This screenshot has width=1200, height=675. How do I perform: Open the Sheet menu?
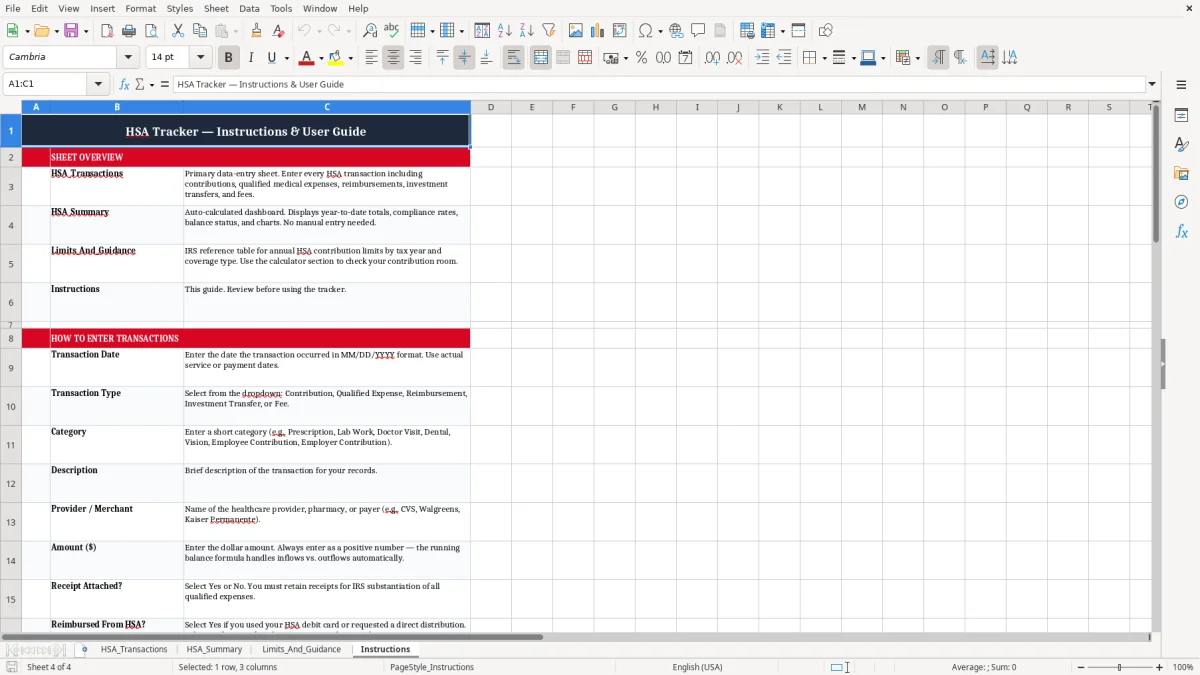pyautogui.click(x=216, y=8)
